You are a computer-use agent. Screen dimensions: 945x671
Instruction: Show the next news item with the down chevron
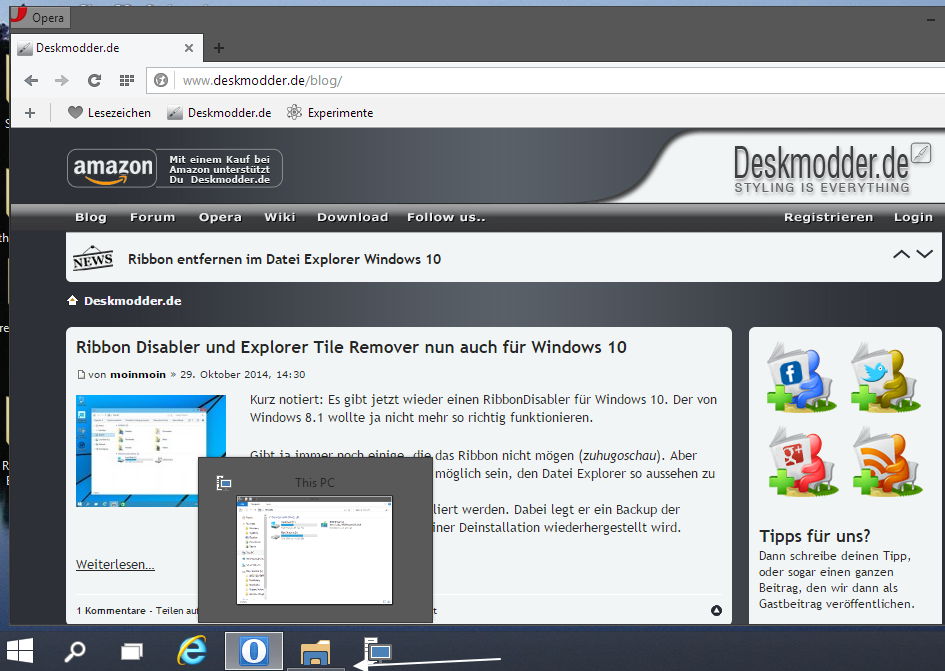click(x=925, y=254)
